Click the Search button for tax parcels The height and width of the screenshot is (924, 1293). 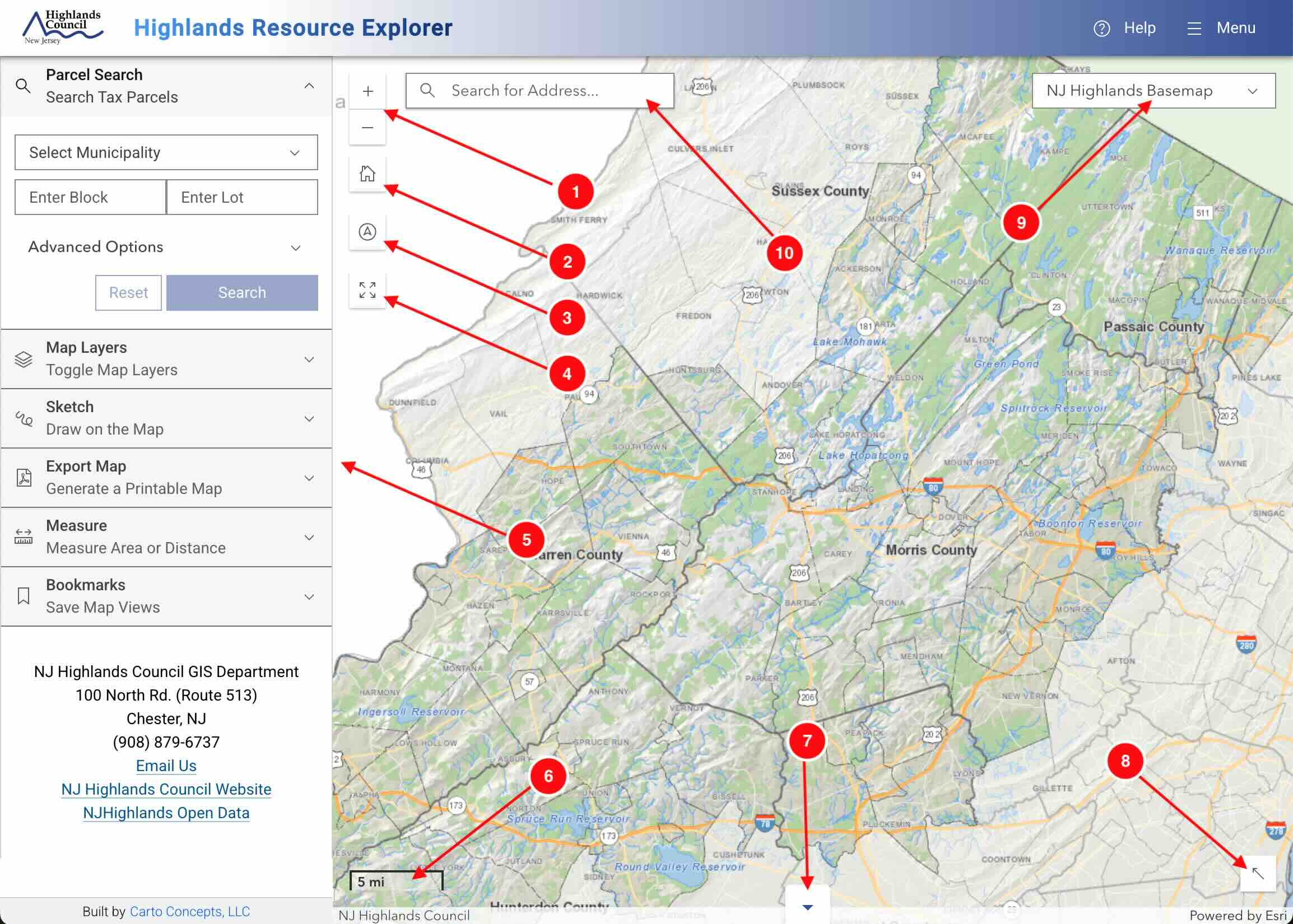(242, 292)
